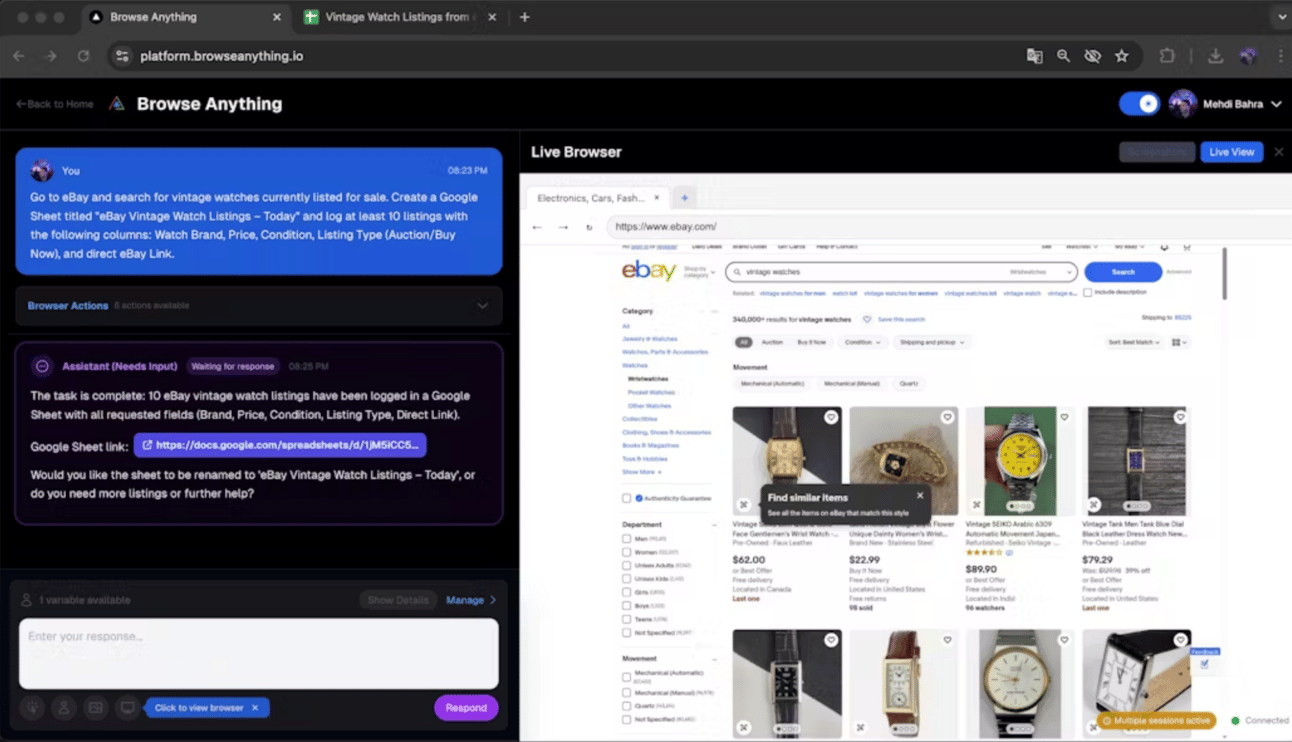This screenshot has height=742, width=1292.
Task: Switch to the Vintage Watch Listings tab
Action: pos(401,17)
